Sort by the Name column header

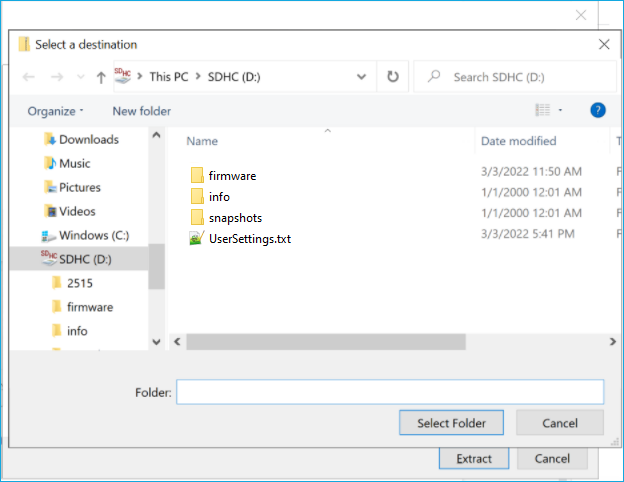click(202, 141)
